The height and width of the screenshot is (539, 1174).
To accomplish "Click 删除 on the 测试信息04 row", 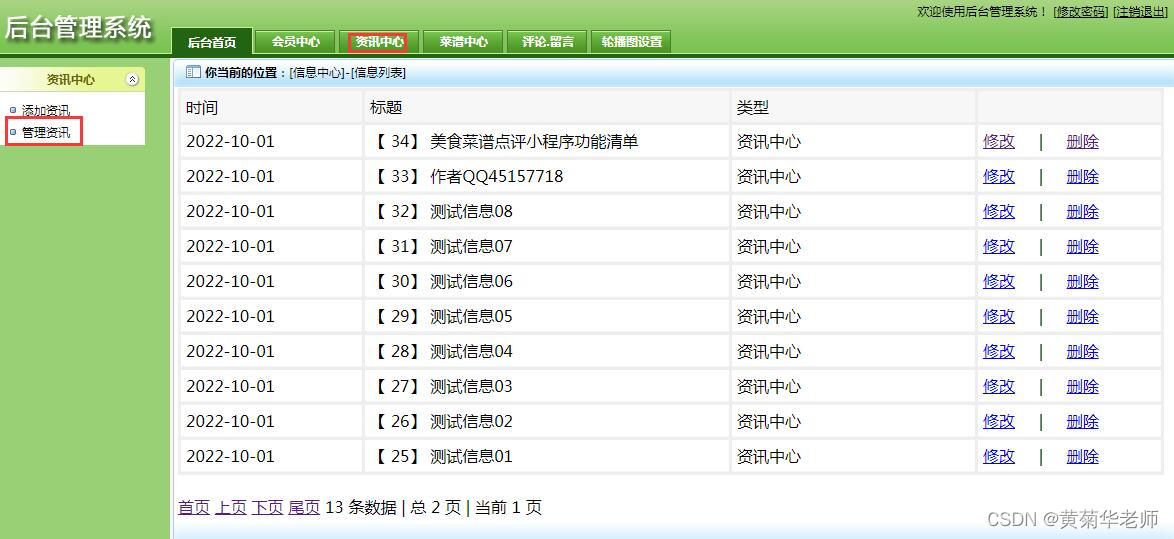I will [1083, 351].
